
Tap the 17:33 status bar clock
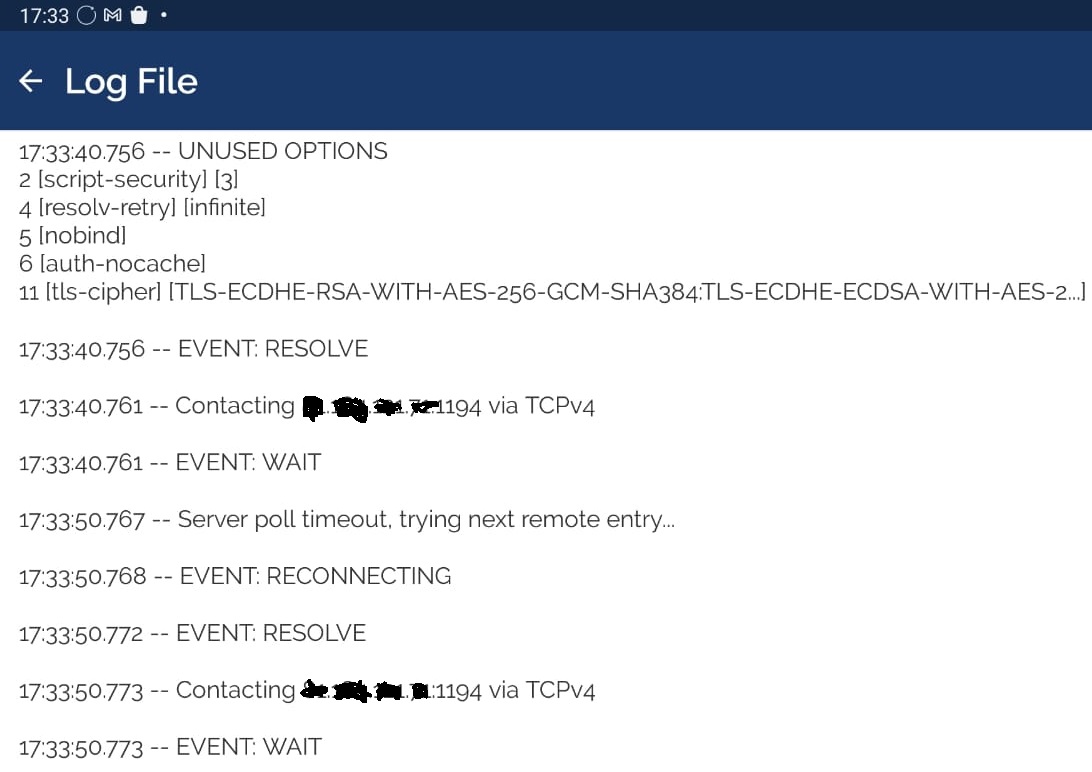point(44,15)
